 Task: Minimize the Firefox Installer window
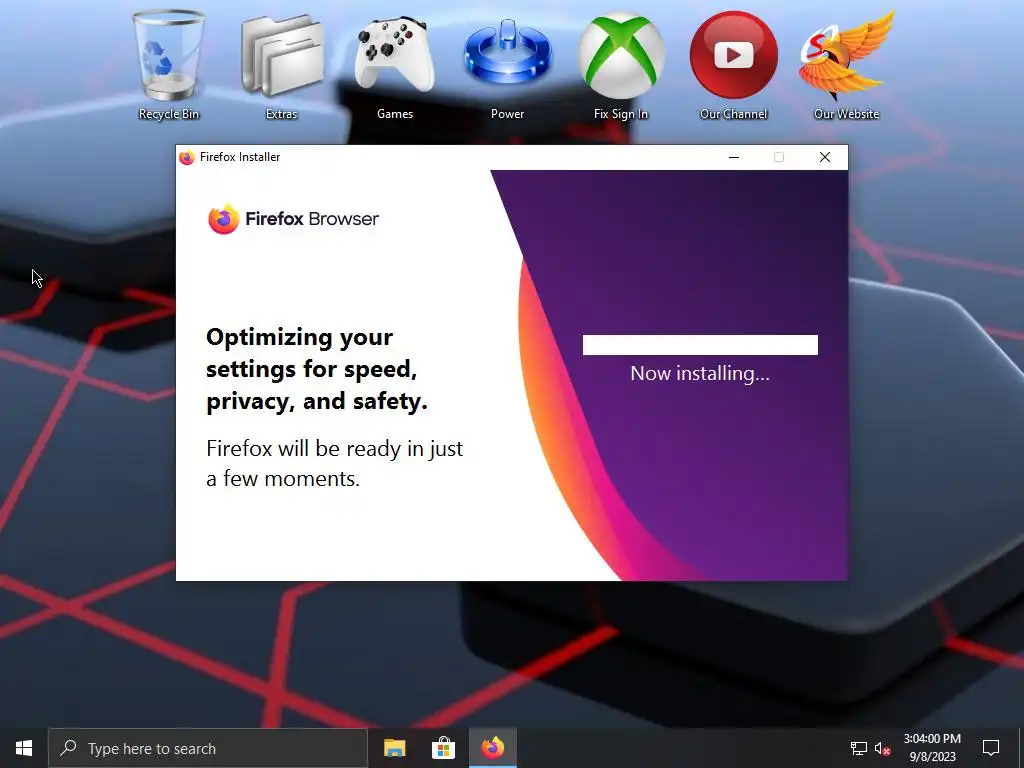tap(734, 157)
